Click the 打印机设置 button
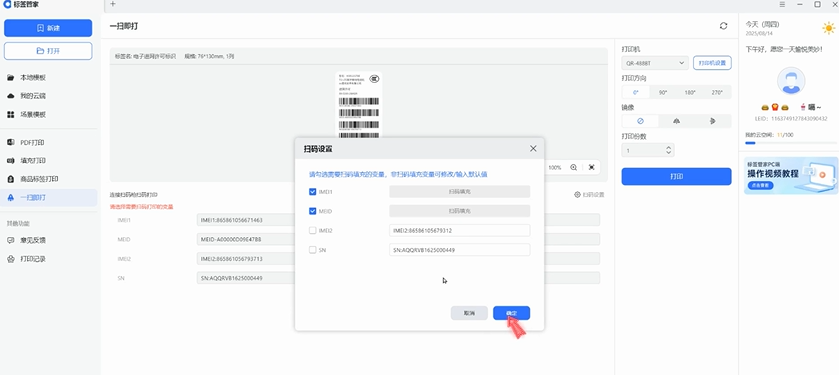 point(712,63)
